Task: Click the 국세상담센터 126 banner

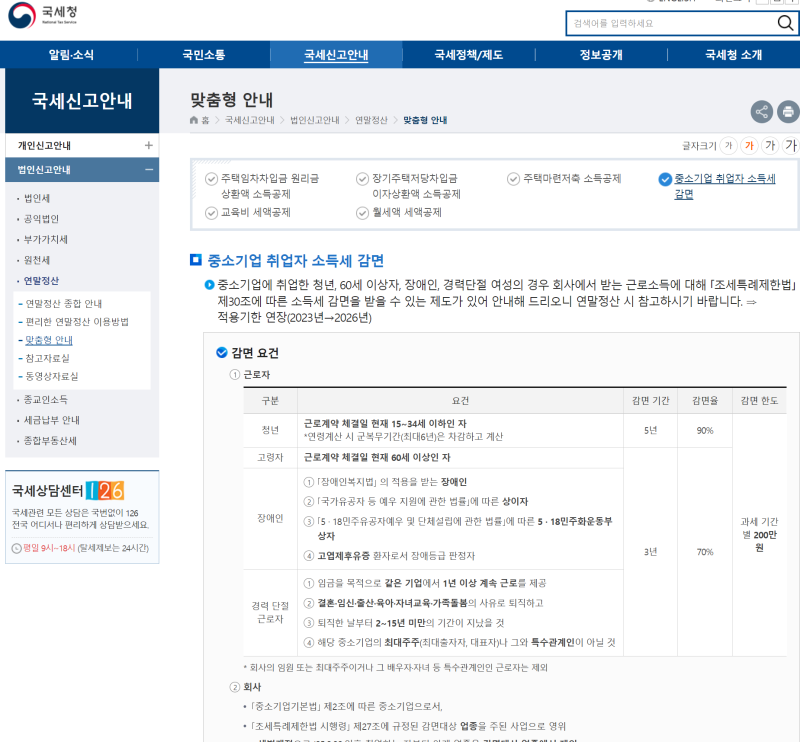Action: pyautogui.click(x=82, y=517)
